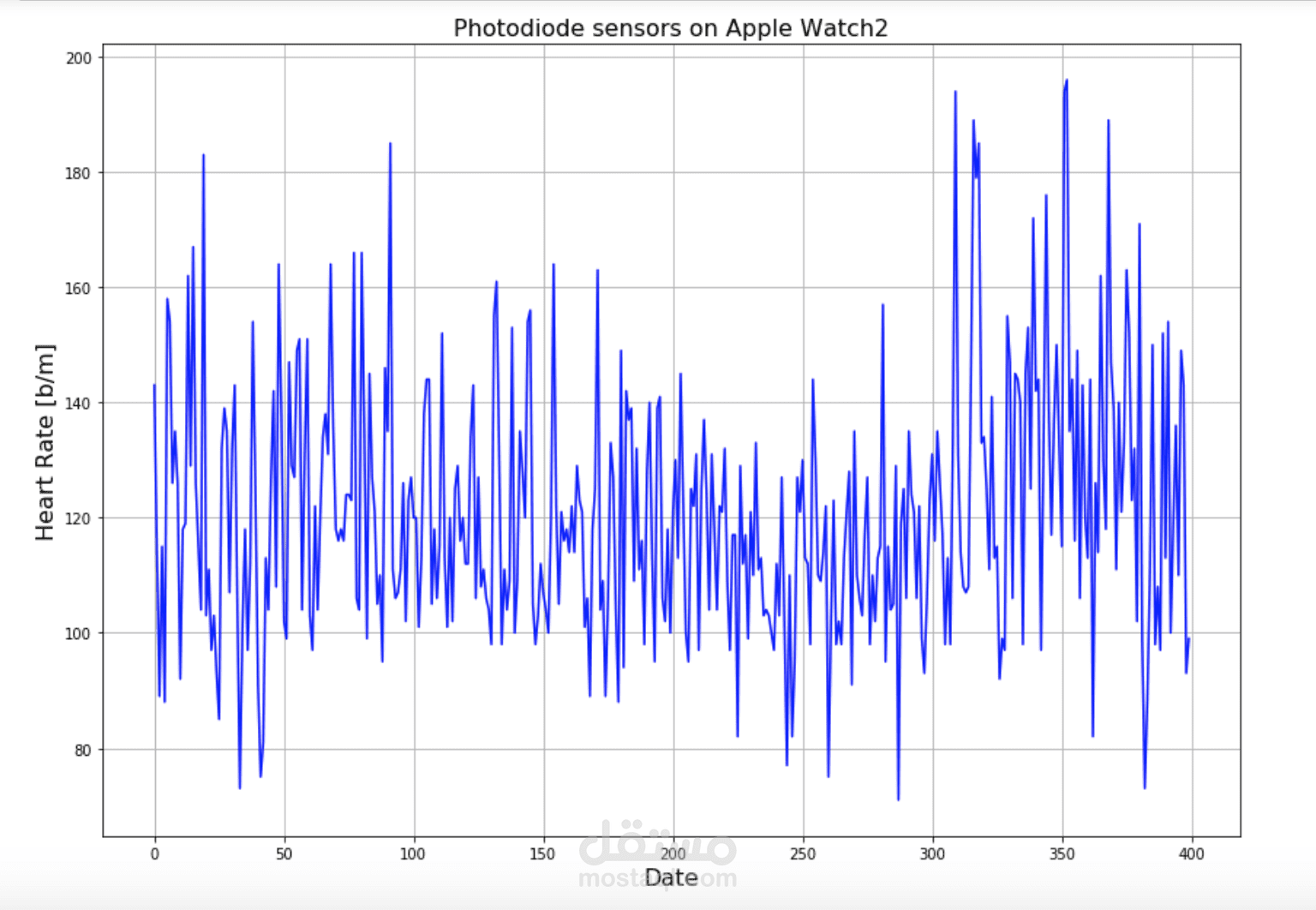Select the 'Date' x-axis label
1316x910 pixels.
[x=673, y=877]
